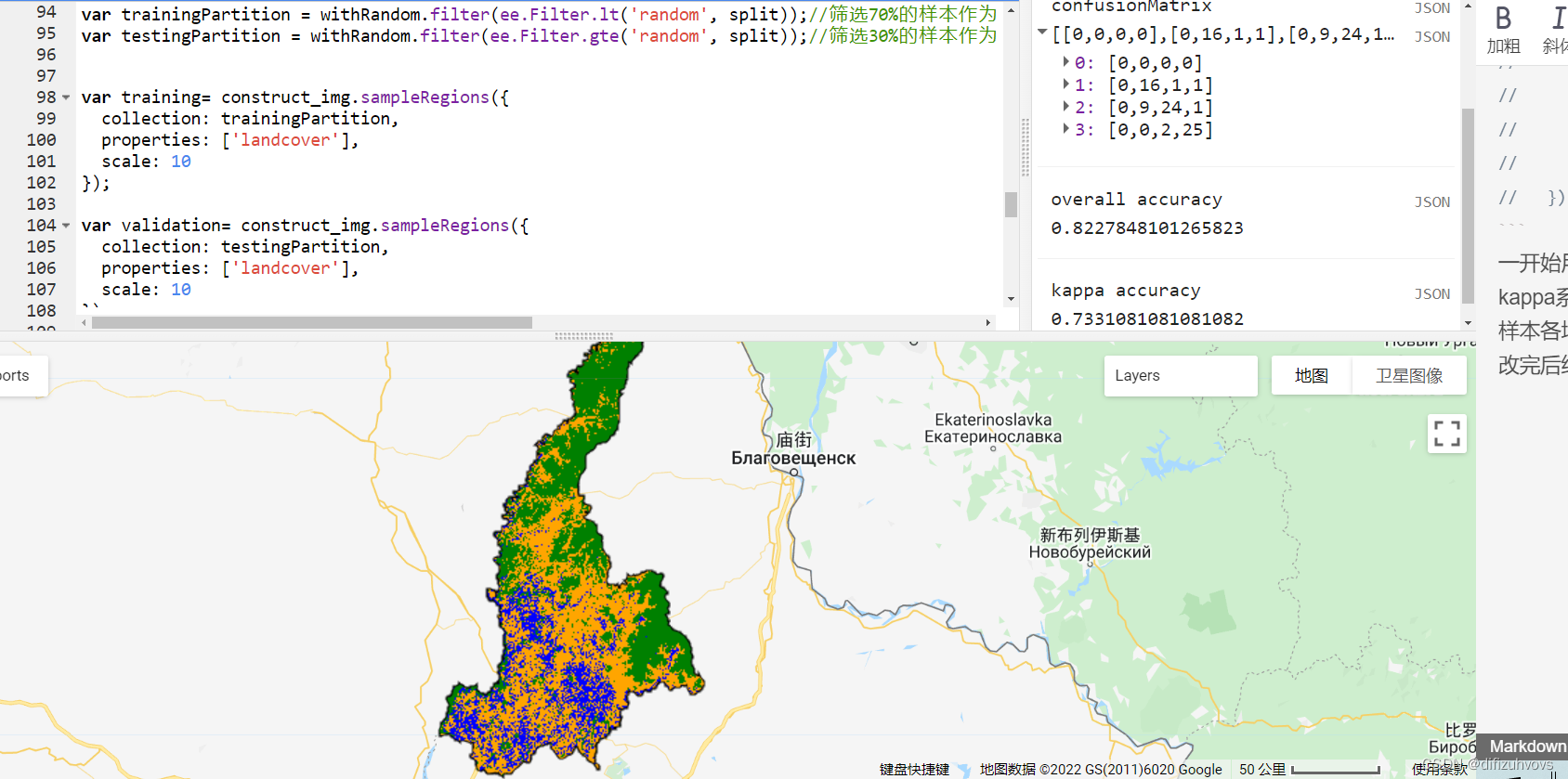Click the horizontal panel resize handle
Viewport: 1568px width, 779px height.
583,336
